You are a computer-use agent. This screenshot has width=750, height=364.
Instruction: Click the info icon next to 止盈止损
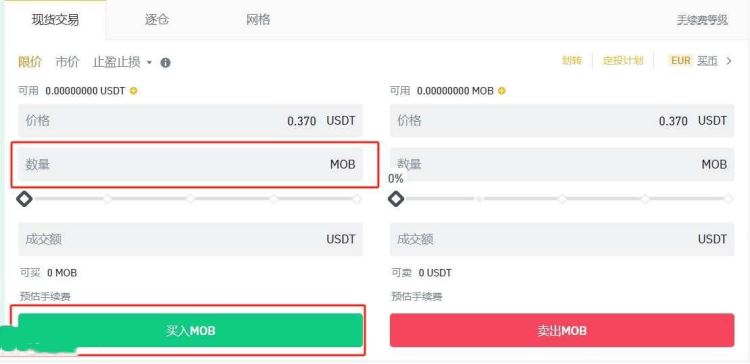tap(165, 63)
